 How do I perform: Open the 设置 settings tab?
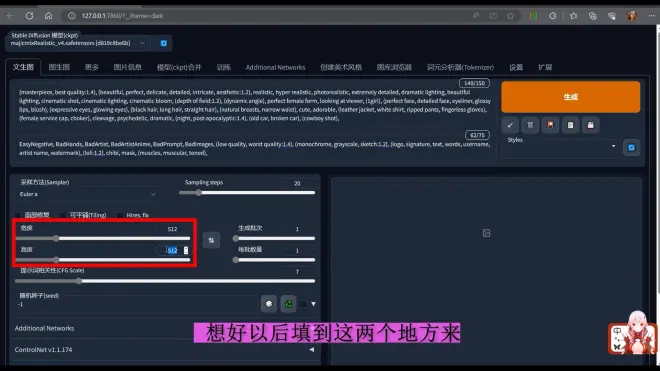(x=516, y=67)
